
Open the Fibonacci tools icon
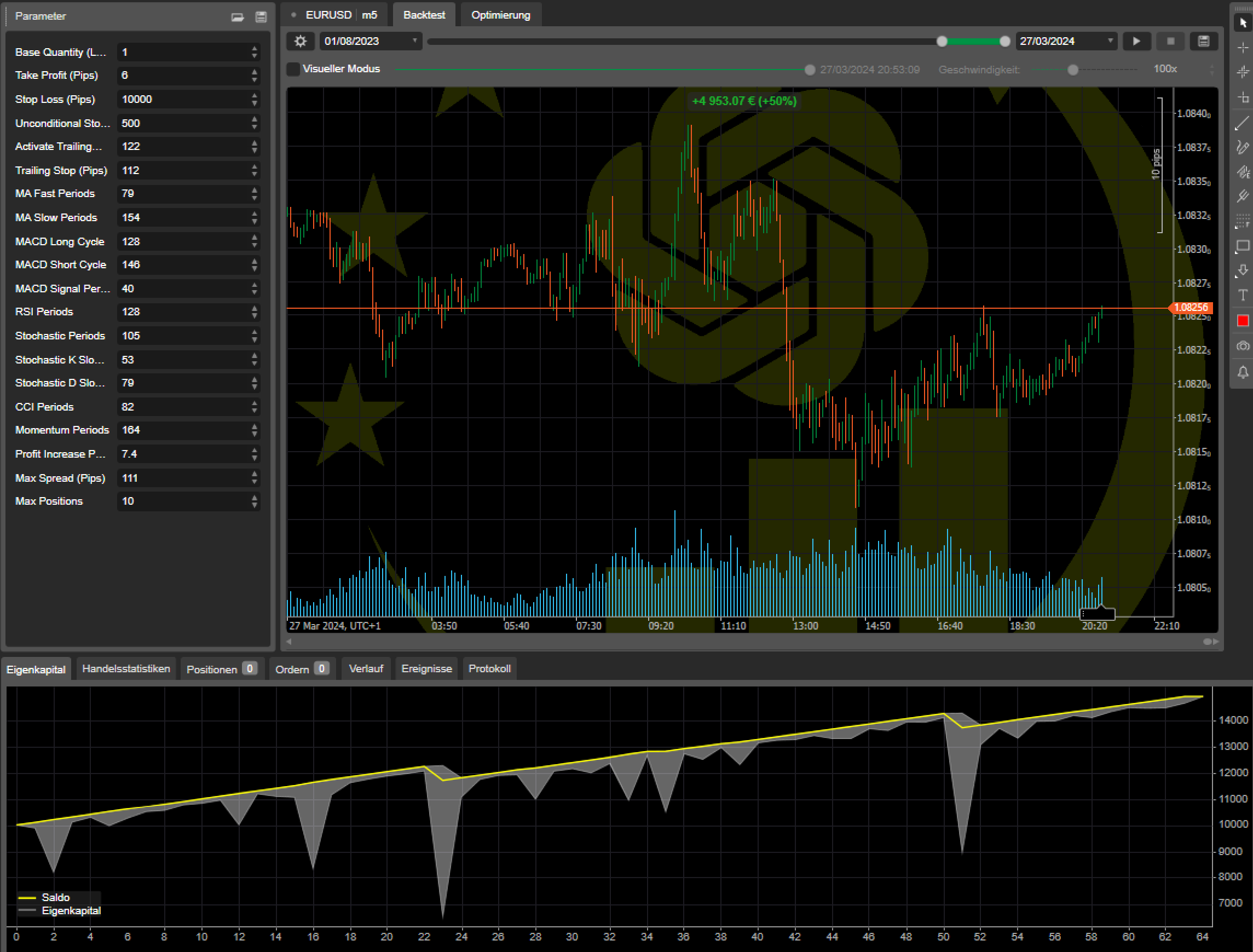click(1243, 221)
